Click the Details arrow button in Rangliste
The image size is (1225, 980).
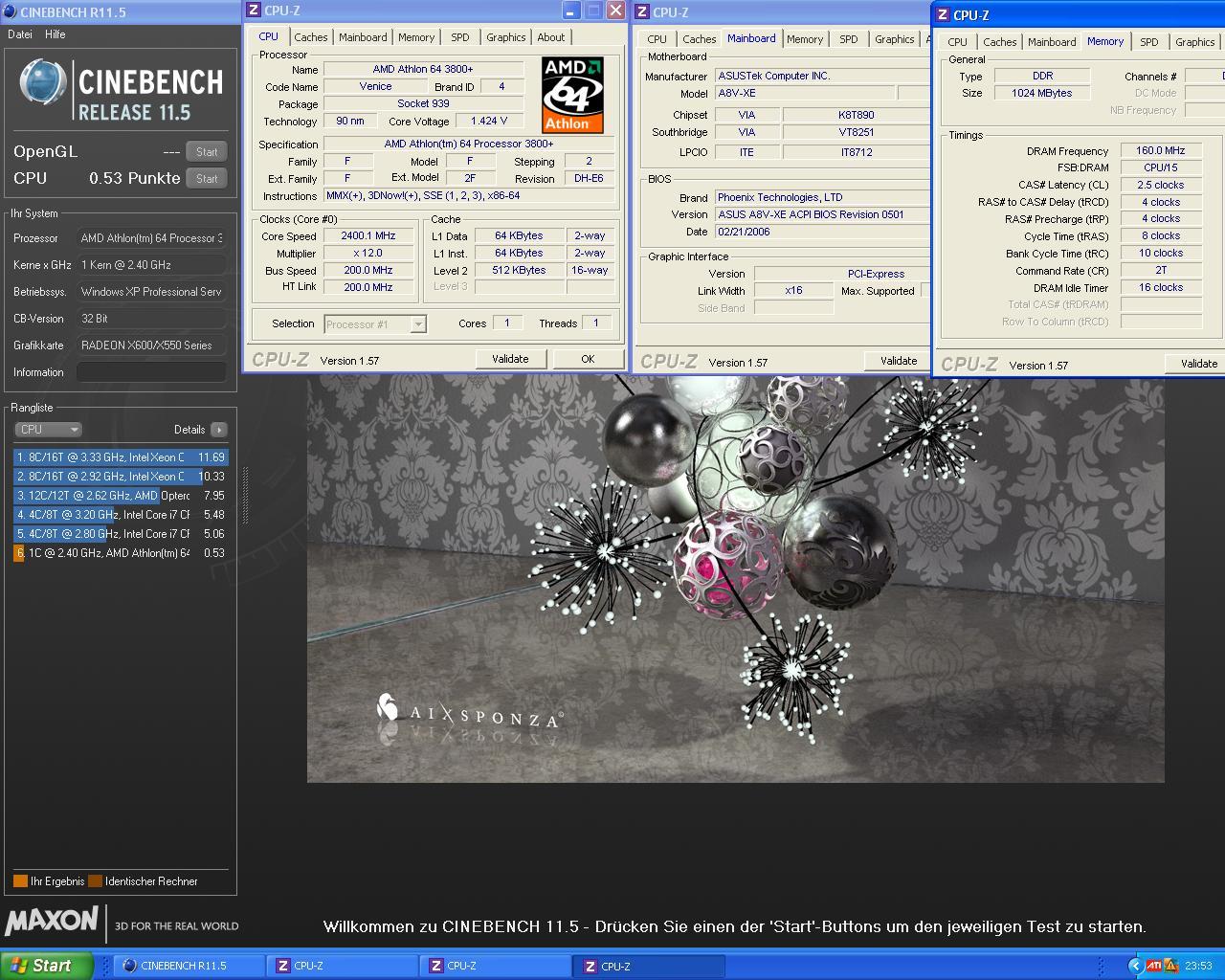[x=219, y=430]
